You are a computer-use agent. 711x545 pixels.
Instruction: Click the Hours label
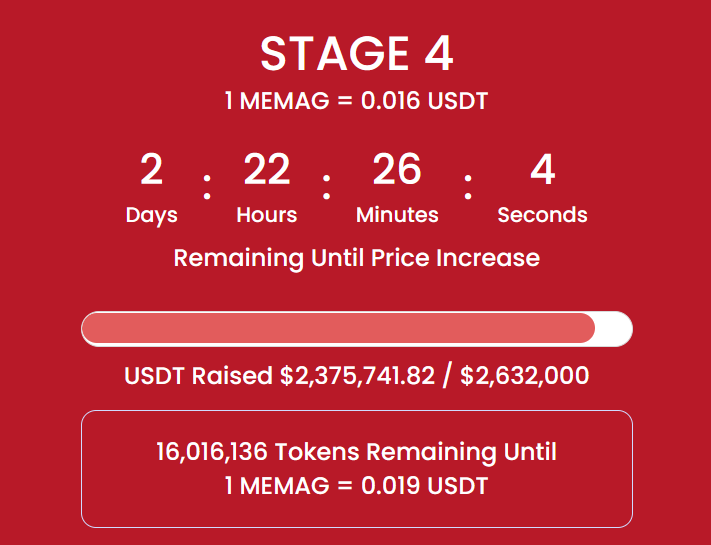click(267, 214)
